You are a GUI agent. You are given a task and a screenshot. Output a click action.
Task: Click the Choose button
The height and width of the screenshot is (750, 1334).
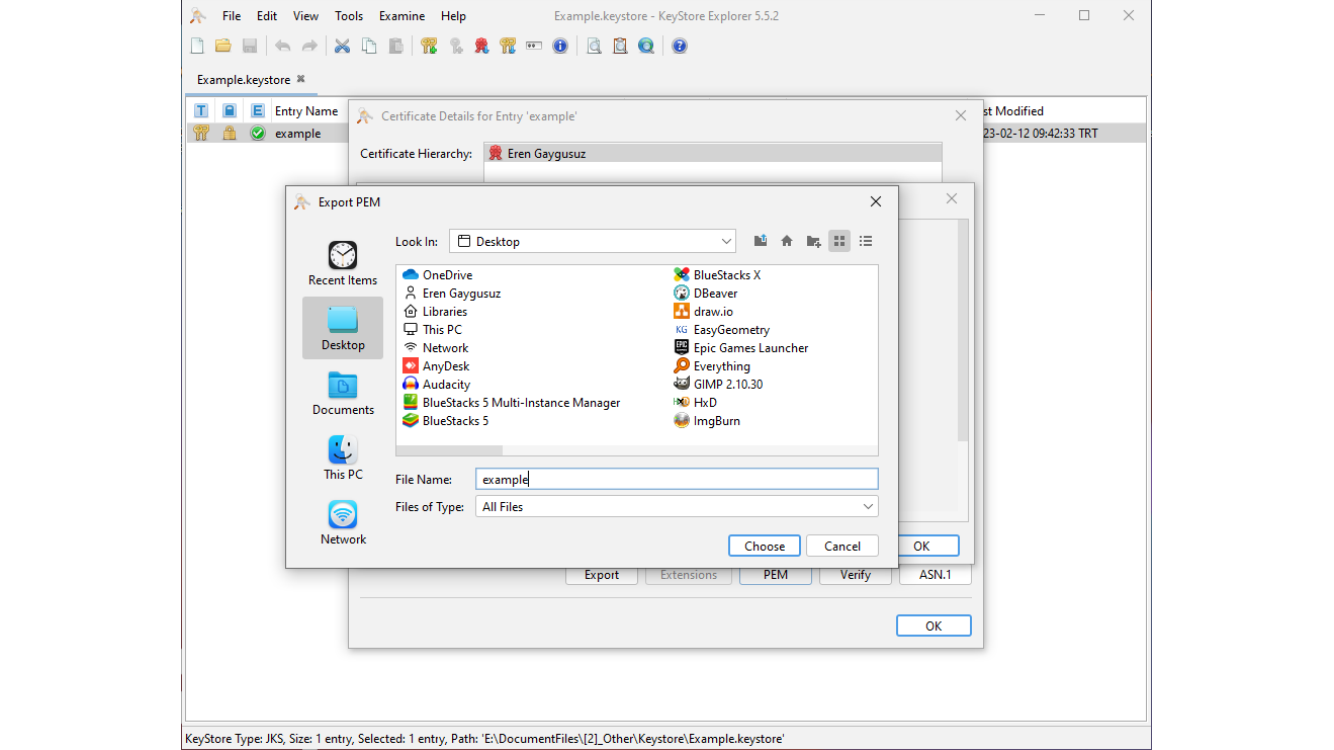[x=764, y=546]
